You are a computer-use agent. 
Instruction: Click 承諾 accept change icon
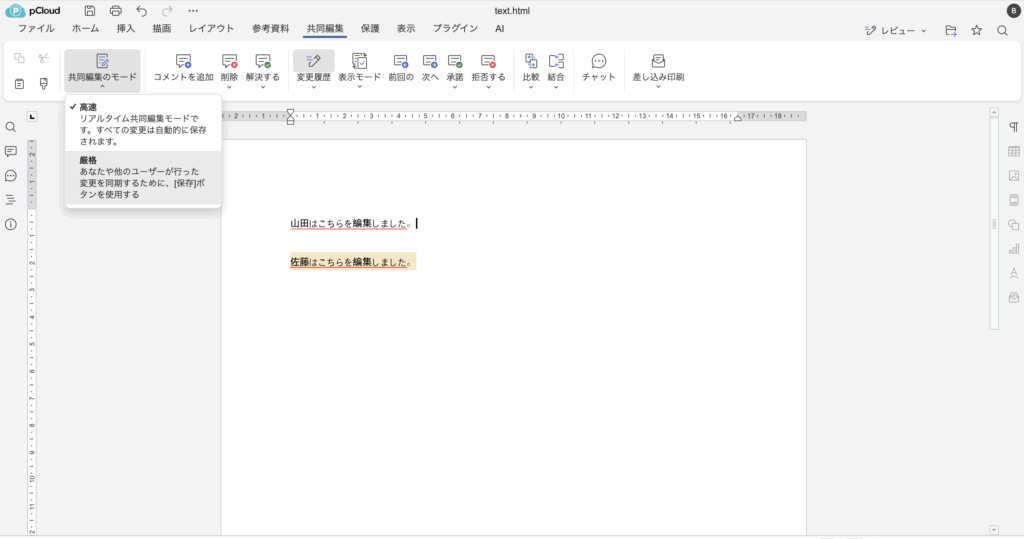(x=455, y=61)
